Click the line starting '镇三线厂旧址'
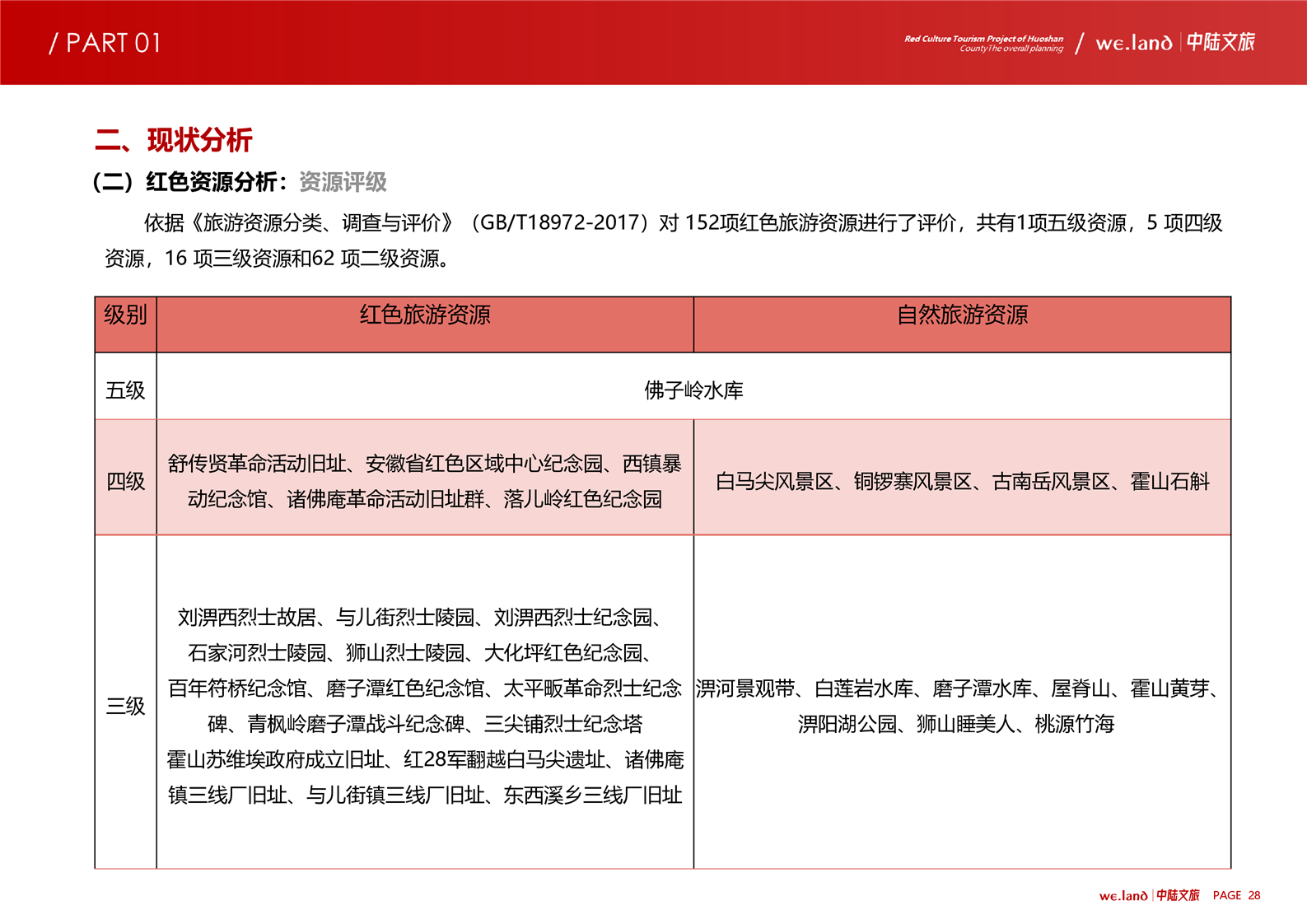 click(x=425, y=795)
